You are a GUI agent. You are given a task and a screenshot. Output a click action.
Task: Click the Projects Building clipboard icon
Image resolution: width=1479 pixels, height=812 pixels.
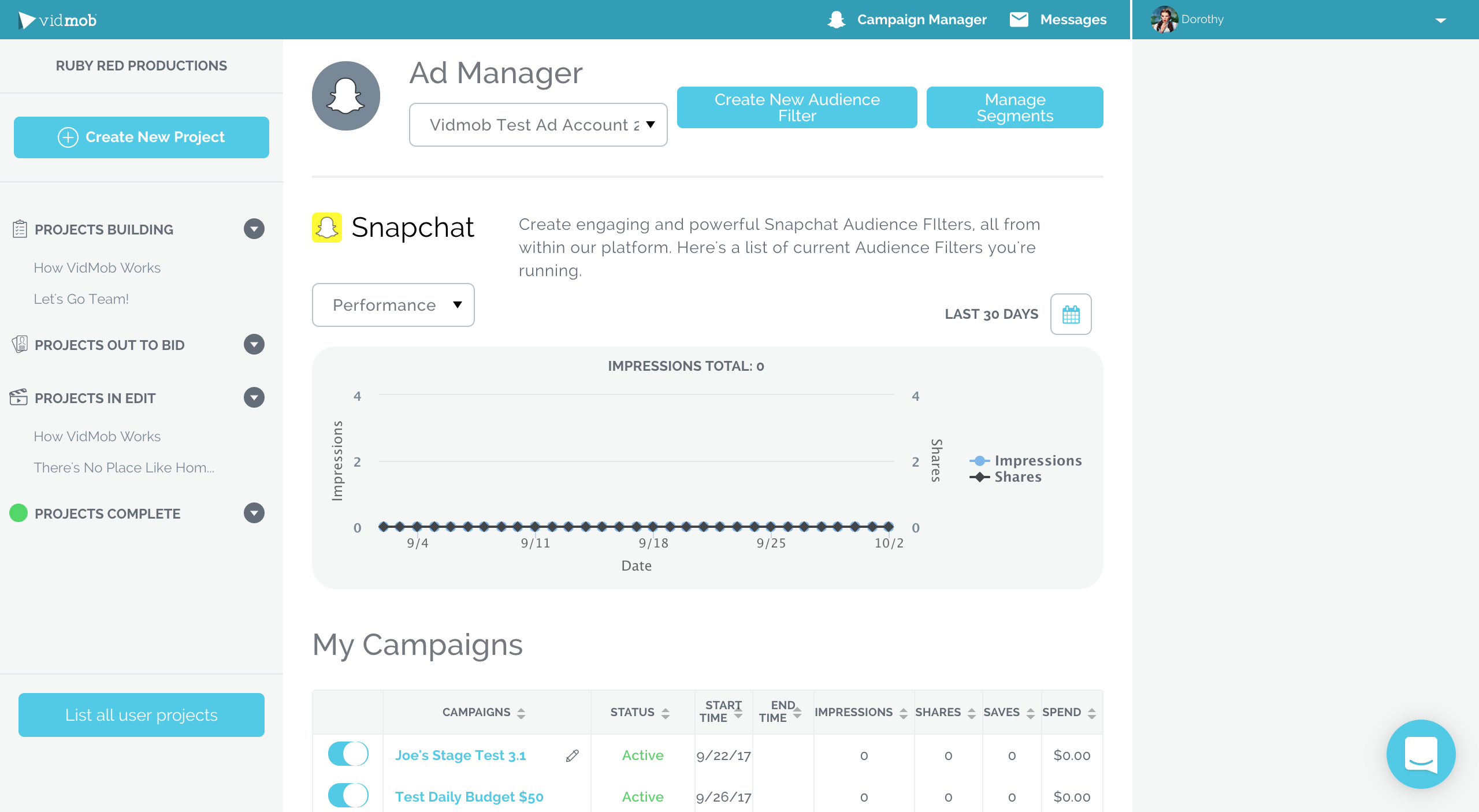pos(20,229)
